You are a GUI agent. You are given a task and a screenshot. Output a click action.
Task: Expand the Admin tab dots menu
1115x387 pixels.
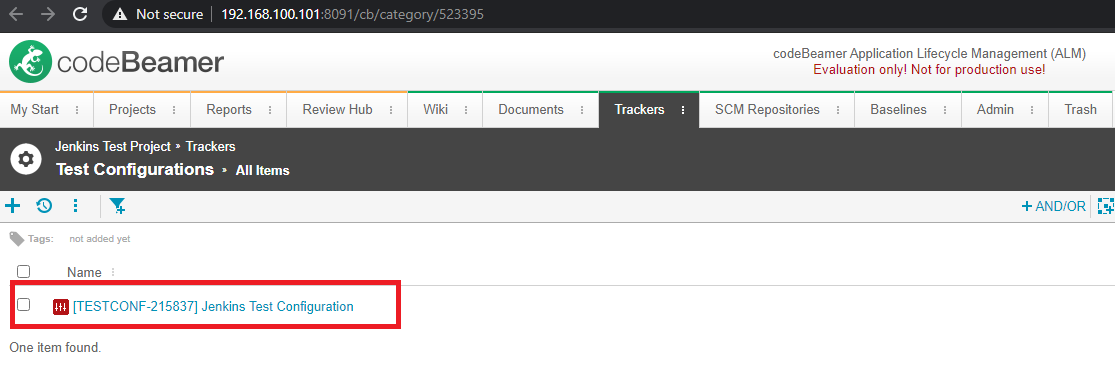coord(1032,110)
